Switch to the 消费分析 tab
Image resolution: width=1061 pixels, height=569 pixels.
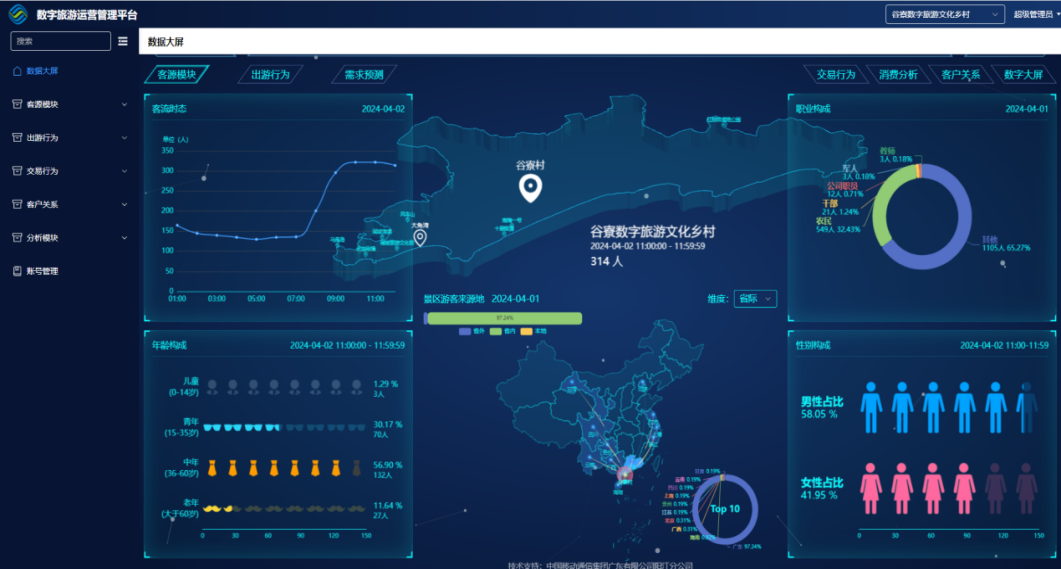point(897,74)
